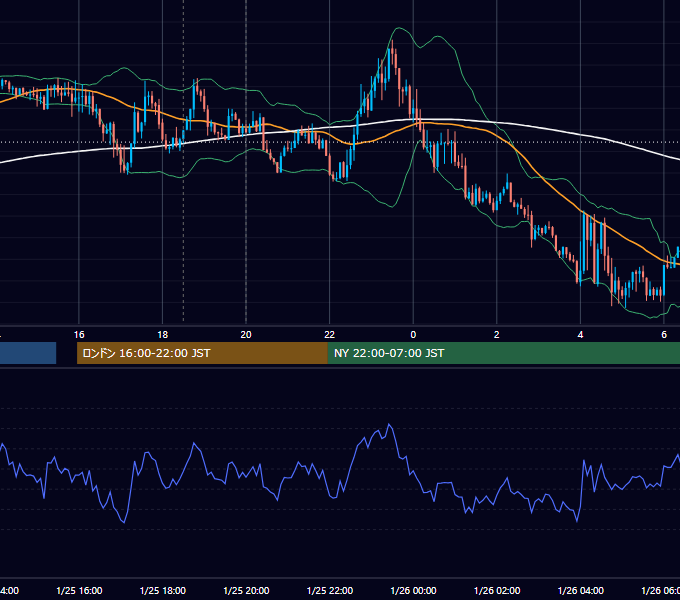Click the 1/25 18:00 date label
Screen dimensions: 680x600
(x=163, y=590)
